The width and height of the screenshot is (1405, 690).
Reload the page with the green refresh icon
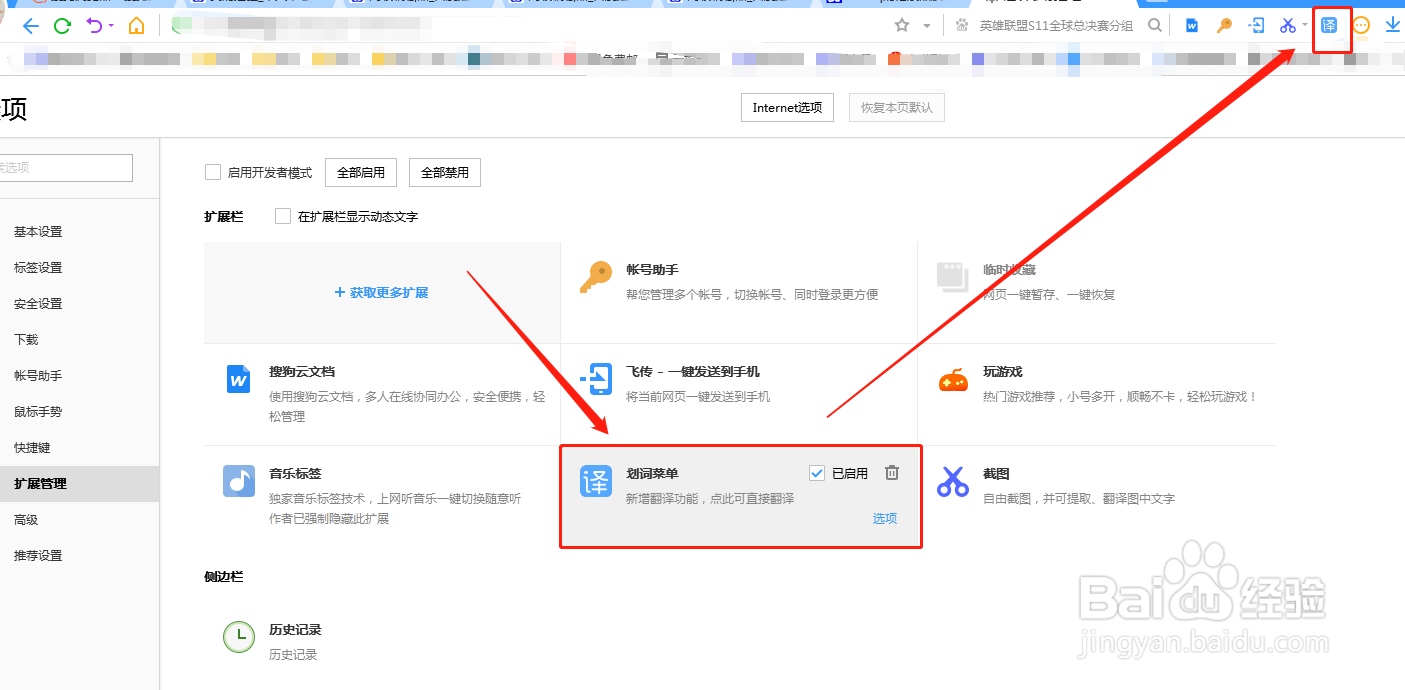[x=62, y=26]
